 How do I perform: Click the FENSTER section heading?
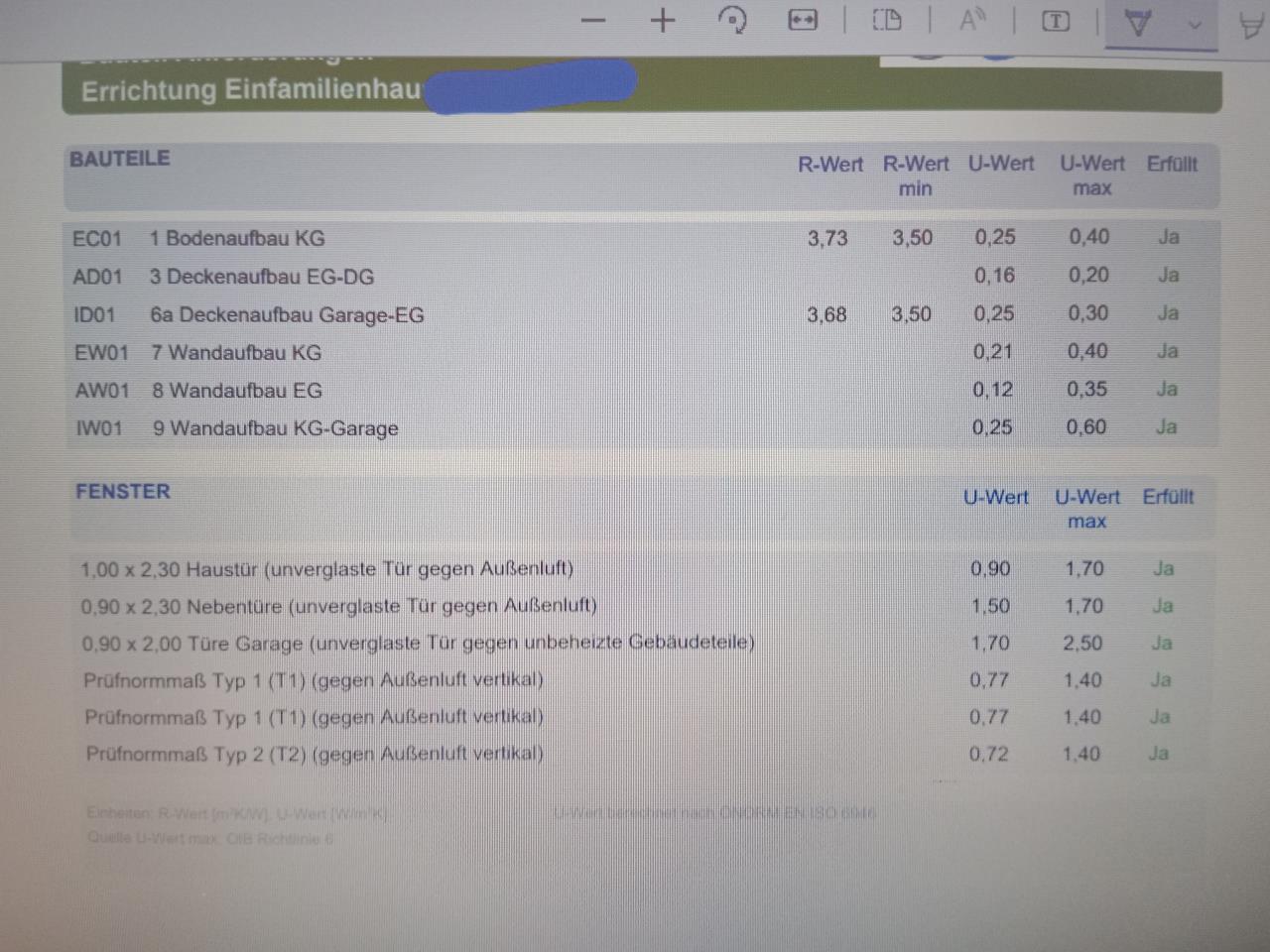pyautogui.click(x=123, y=492)
